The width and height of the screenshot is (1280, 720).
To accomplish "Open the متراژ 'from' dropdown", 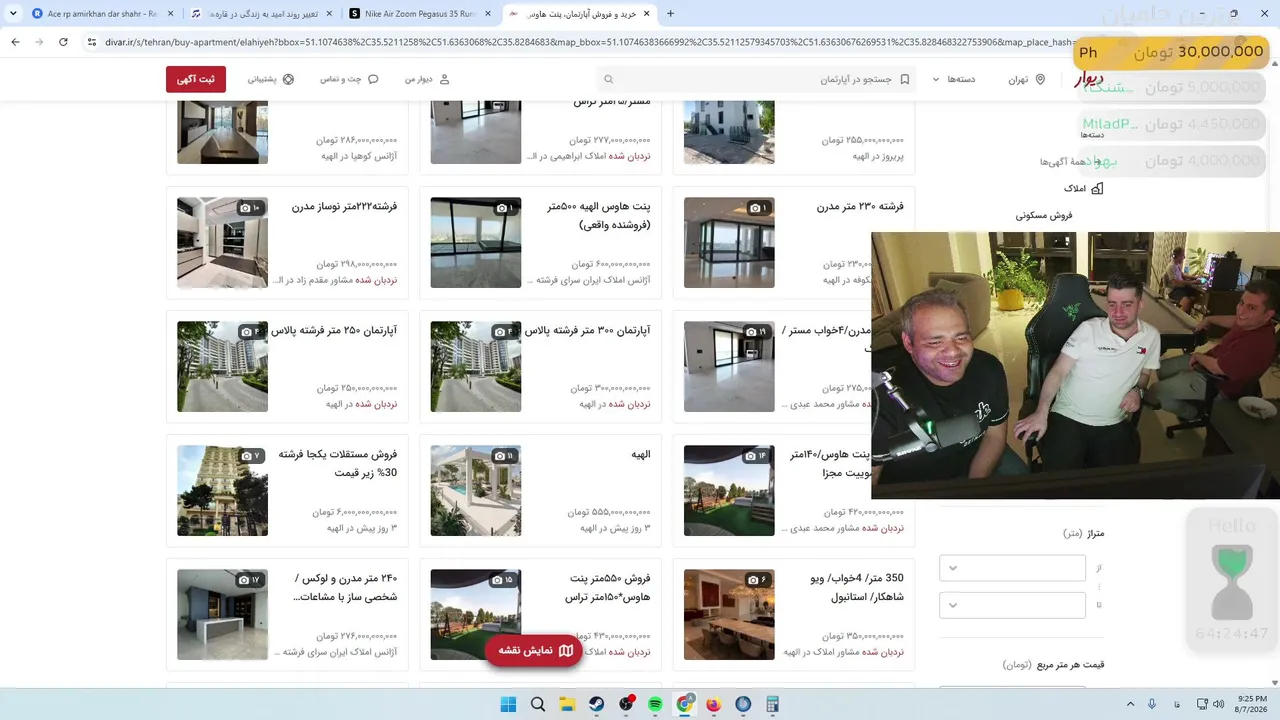I will pyautogui.click(x=1012, y=568).
